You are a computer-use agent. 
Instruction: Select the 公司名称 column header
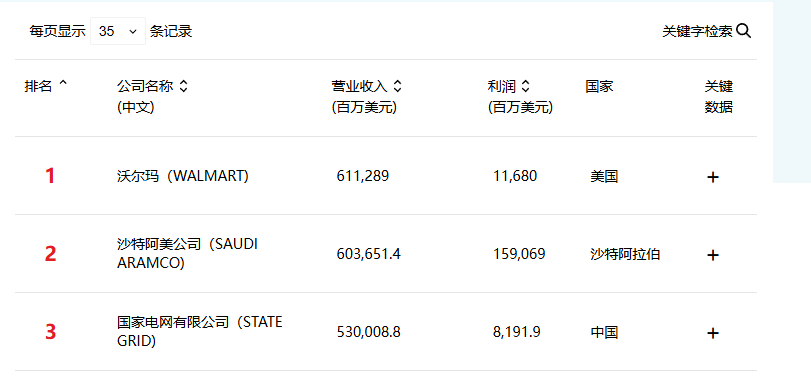coord(145,86)
